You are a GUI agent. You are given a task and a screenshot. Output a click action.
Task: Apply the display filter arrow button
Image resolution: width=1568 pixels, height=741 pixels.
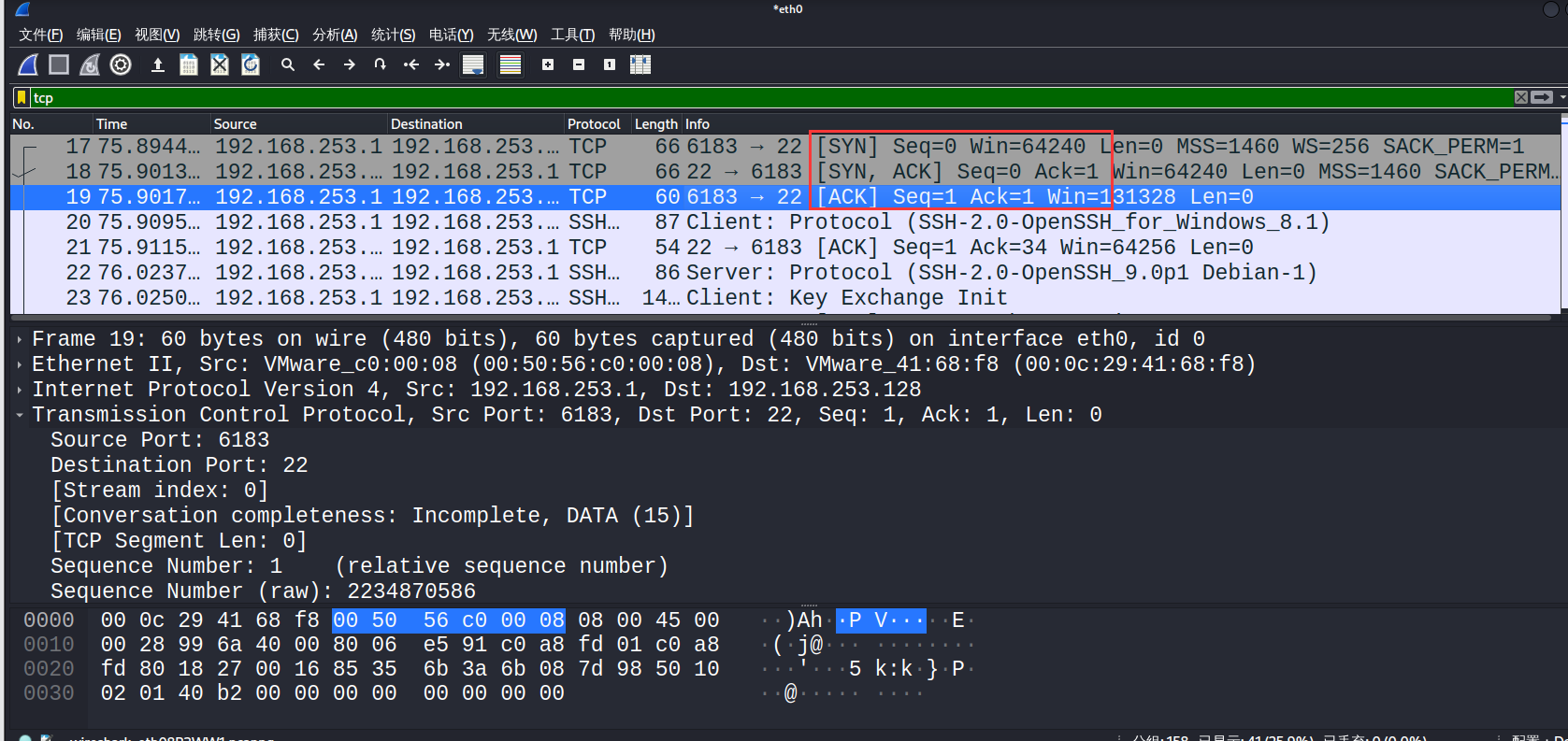pyautogui.click(x=1542, y=97)
